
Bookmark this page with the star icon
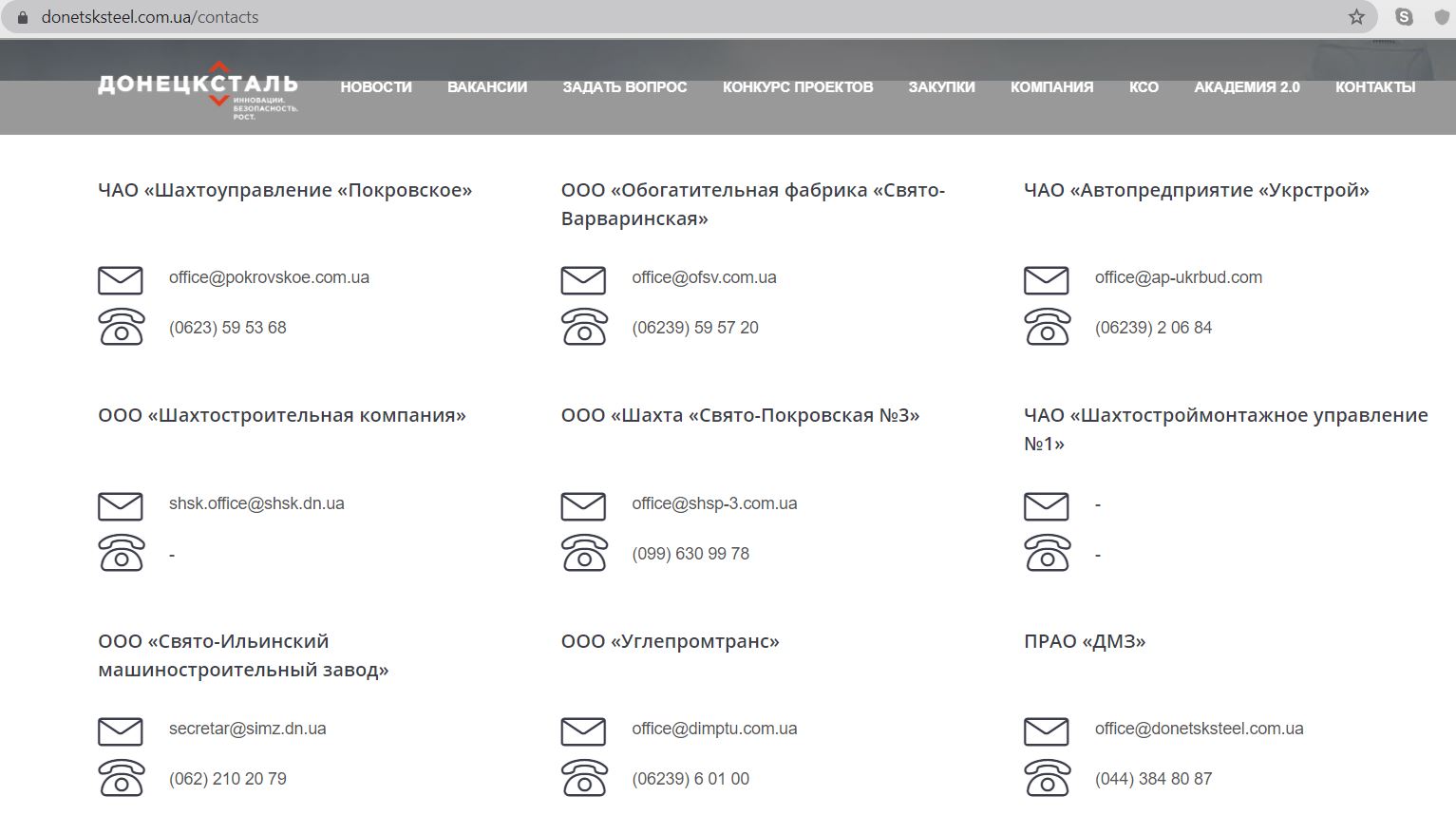[1357, 17]
